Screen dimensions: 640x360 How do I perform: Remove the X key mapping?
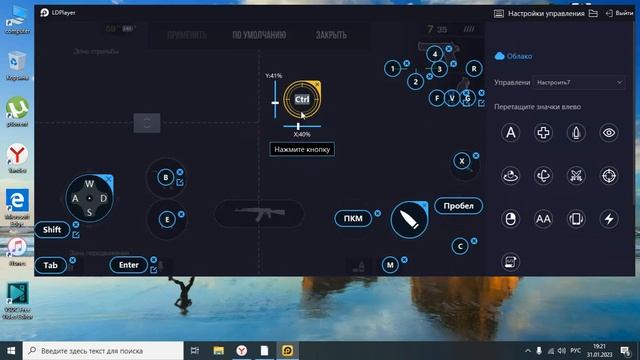476,156
